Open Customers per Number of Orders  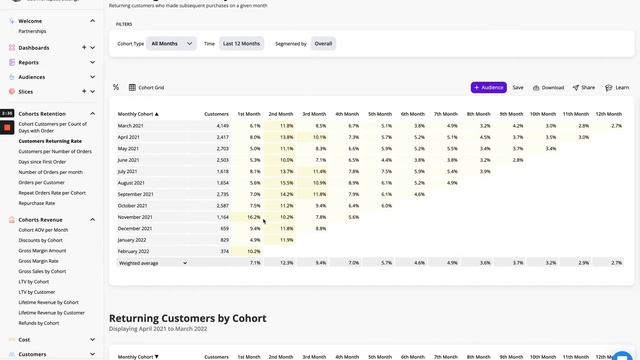pyautogui.click(x=55, y=151)
